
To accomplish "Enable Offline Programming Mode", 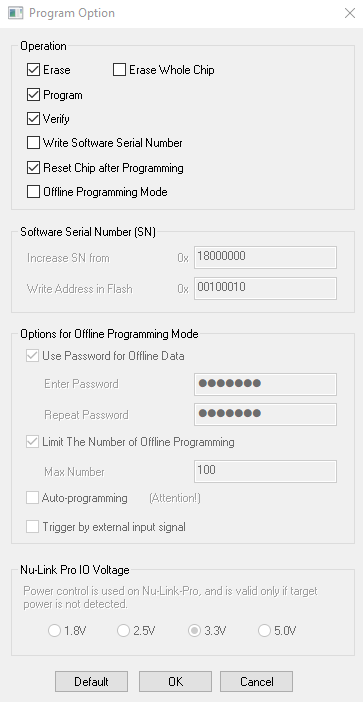I will pyautogui.click(x=33, y=192).
